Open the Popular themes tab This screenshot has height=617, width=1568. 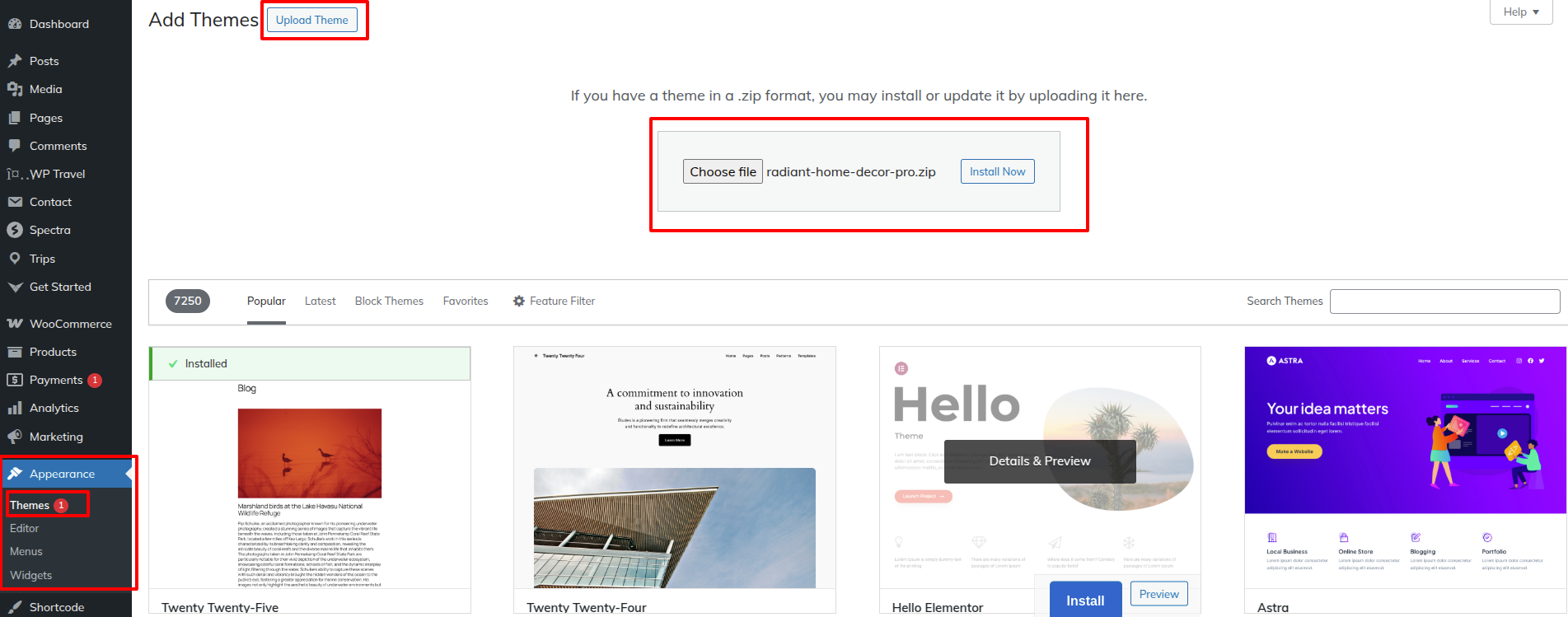pos(266,301)
